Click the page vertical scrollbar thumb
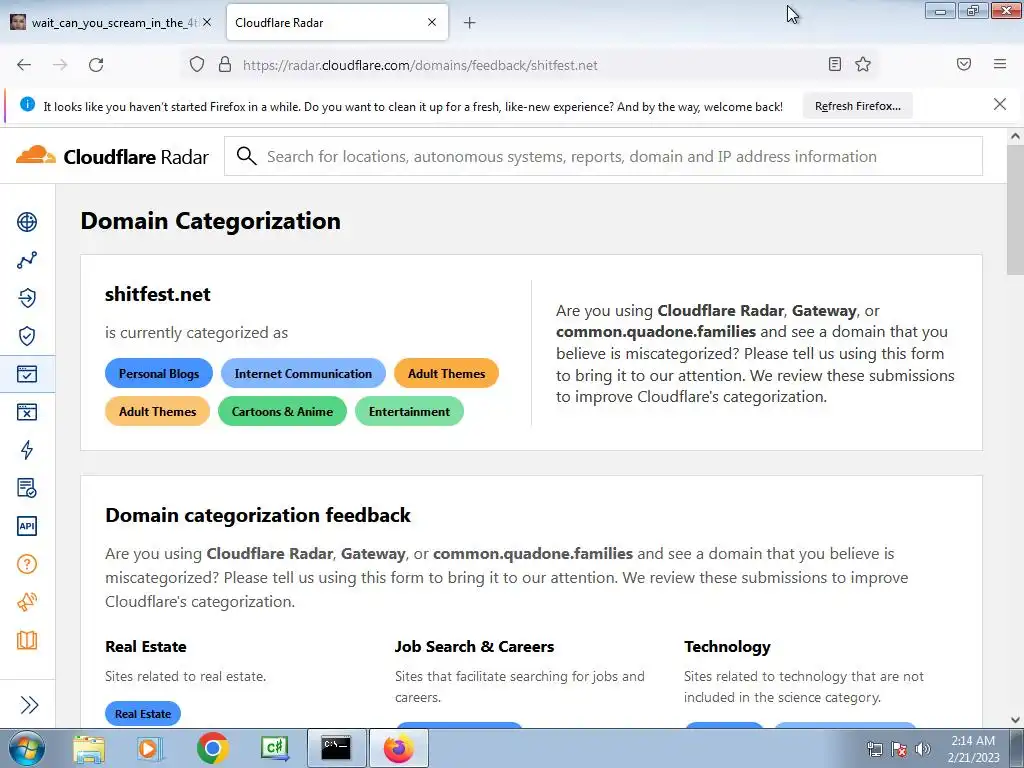The height and width of the screenshot is (768, 1024). [1015, 210]
